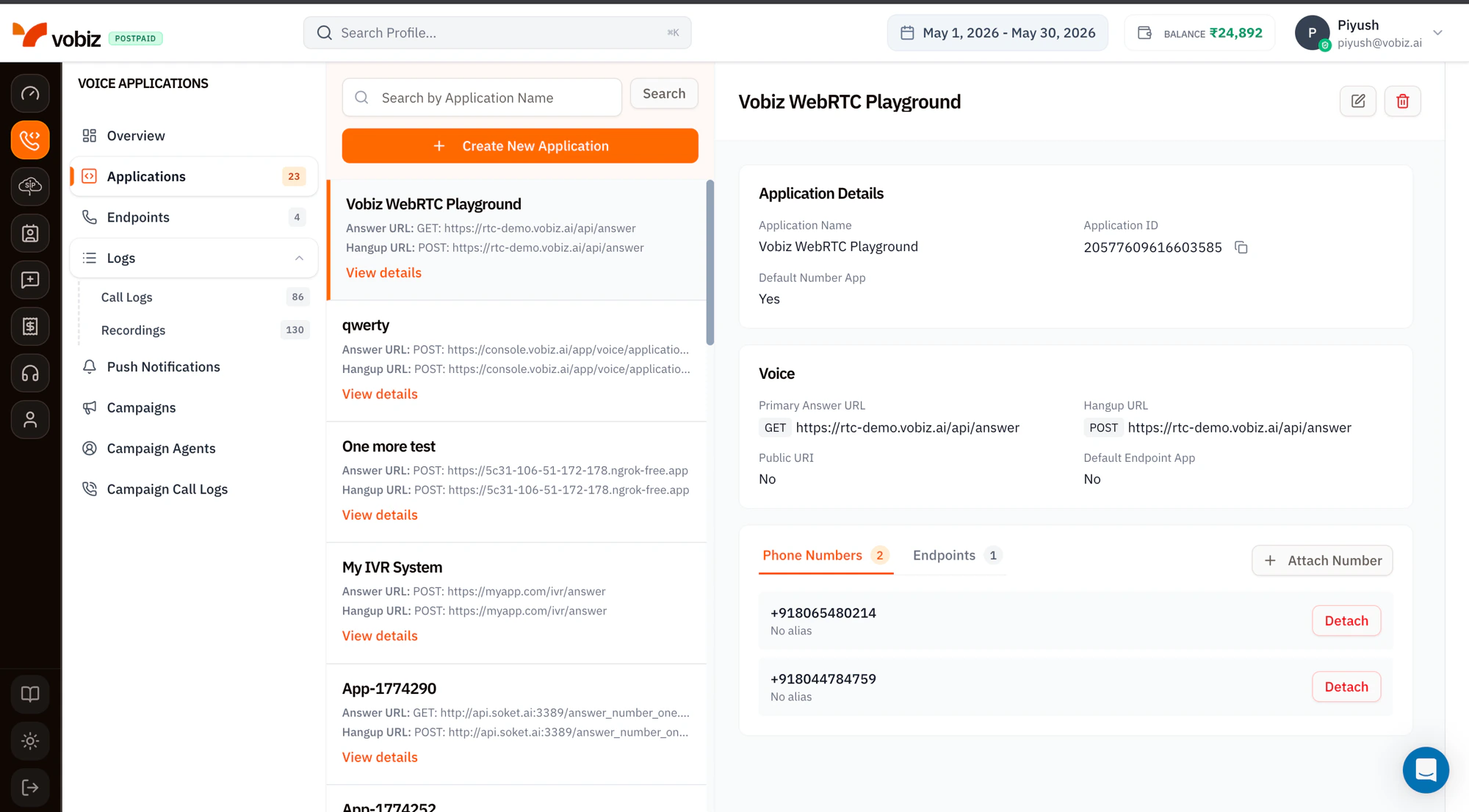This screenshot has height=812, width=1469.
Task: Click phone number +918065480214
Action: [x=823, y=613]
